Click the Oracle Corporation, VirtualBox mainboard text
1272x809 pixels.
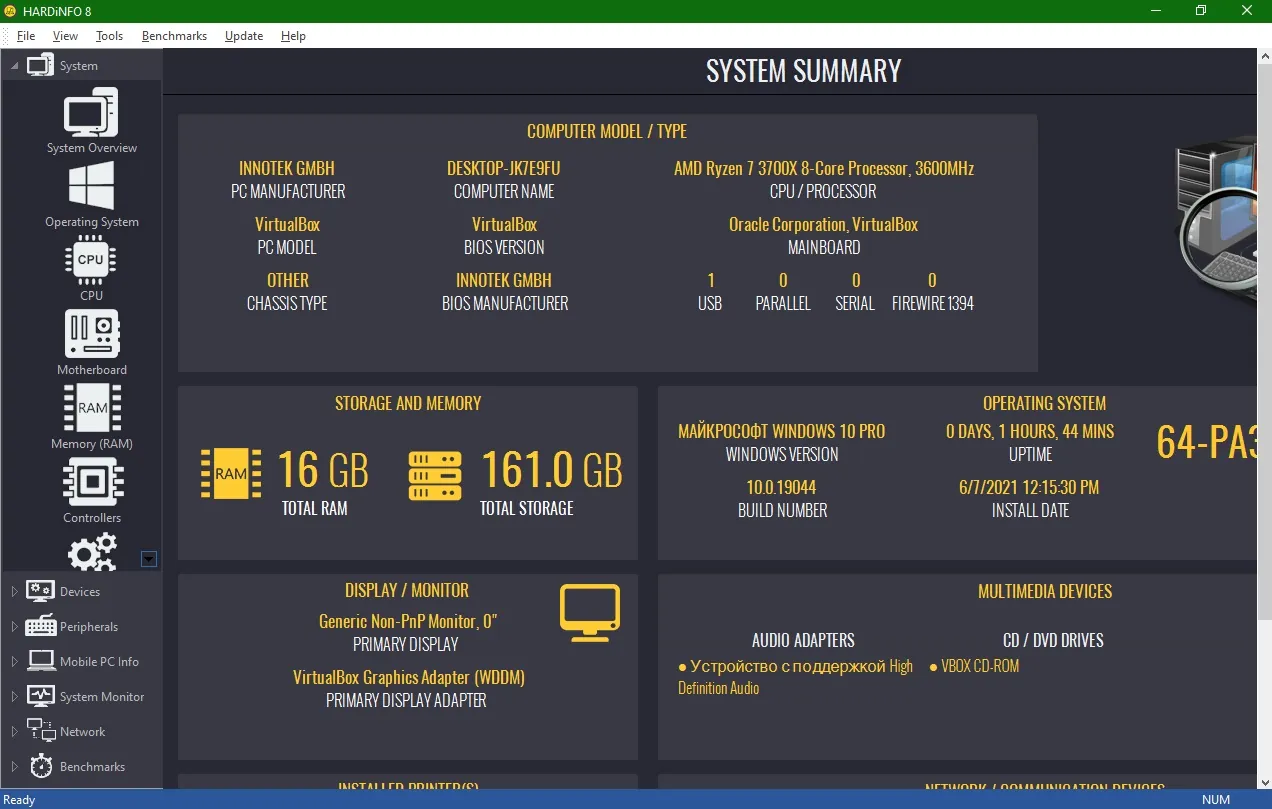(824, 225)
